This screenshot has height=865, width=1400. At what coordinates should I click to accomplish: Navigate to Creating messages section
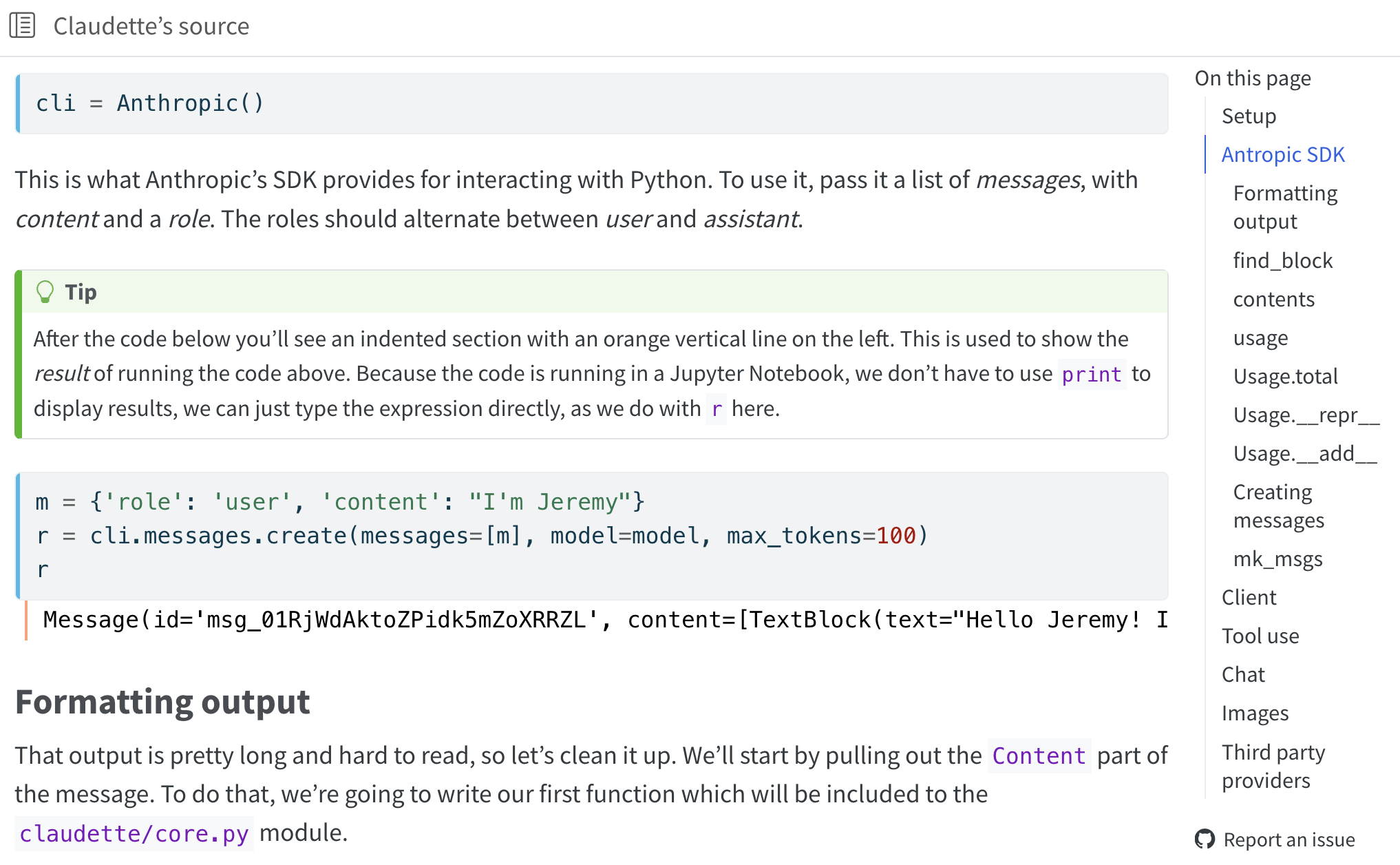pyautogui.click(x=1278, y=506)
